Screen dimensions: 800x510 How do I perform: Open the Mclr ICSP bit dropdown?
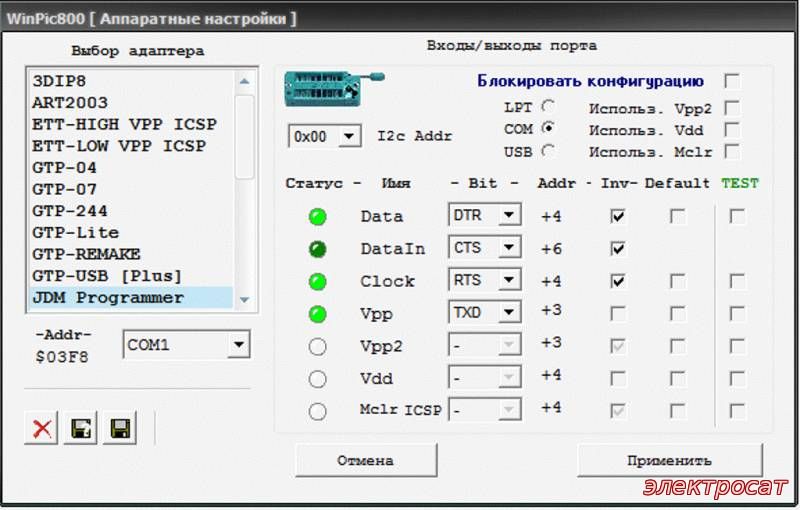coord(485,410)
